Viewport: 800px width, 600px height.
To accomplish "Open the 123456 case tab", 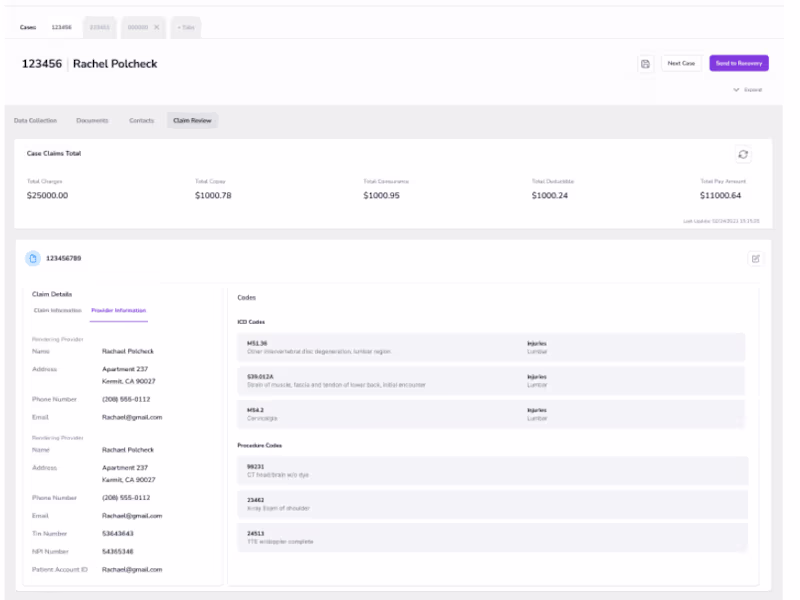I will 62,27.
